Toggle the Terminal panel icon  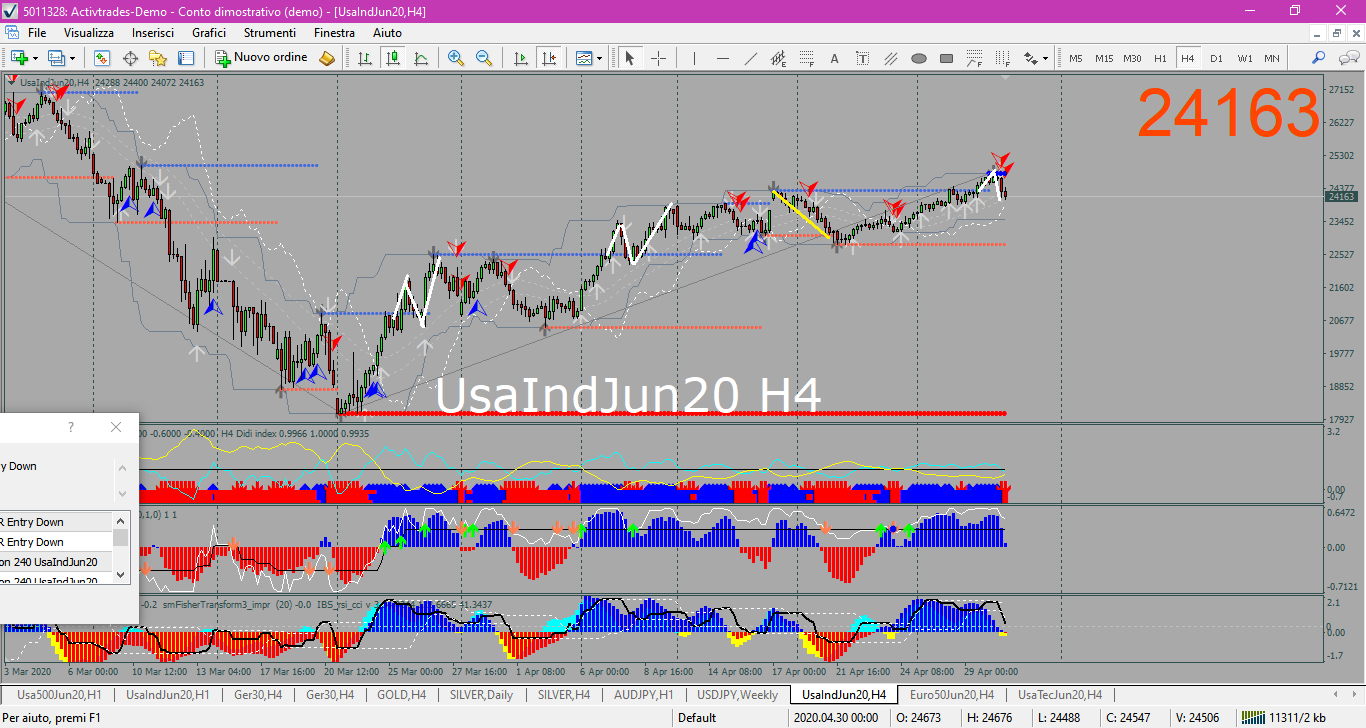[186, 58]
